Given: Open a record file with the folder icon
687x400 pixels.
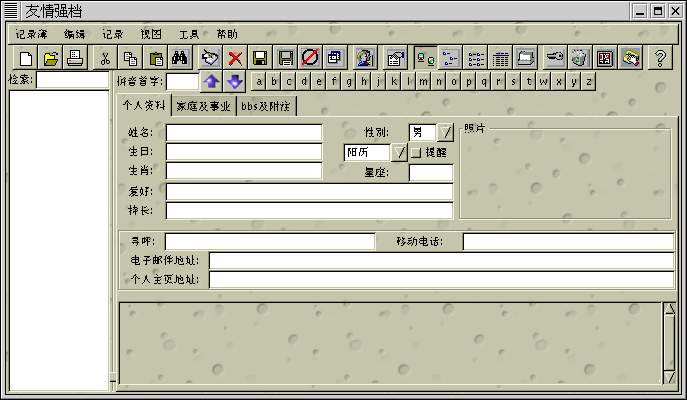Looking at the screenshot, I should pyautogui.click(x=51, y=58).
